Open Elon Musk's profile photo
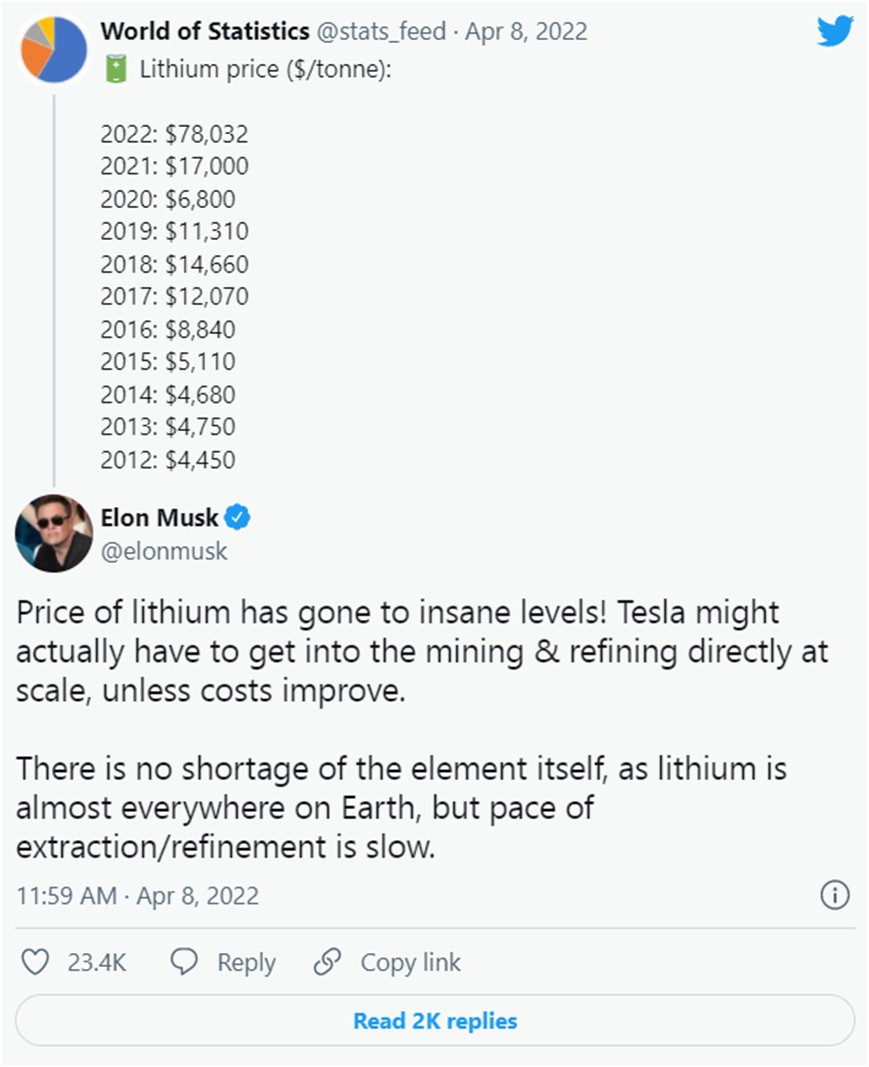The height and width of the screenshot is (1067, 869). click(54, 533)
